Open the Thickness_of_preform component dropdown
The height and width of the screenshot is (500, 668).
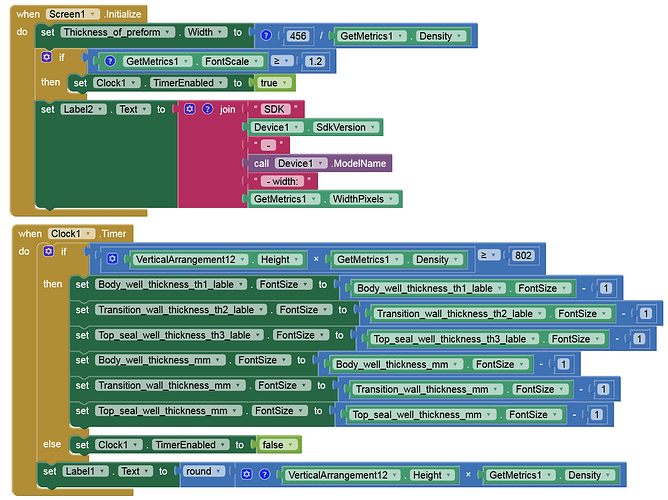pyautogui.click(x=118, y=32)
